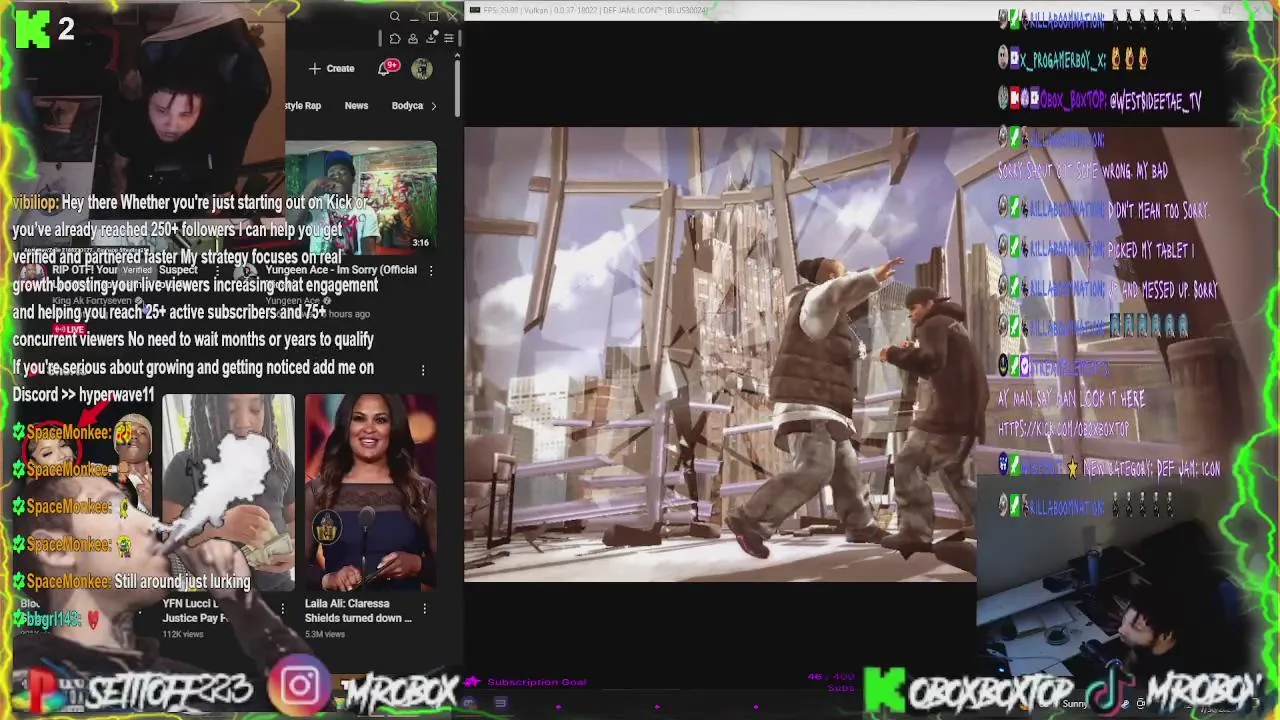Select the 'style Rap' category chip
The width and height of the screenshot is (1280, 720).
[303, 105]
